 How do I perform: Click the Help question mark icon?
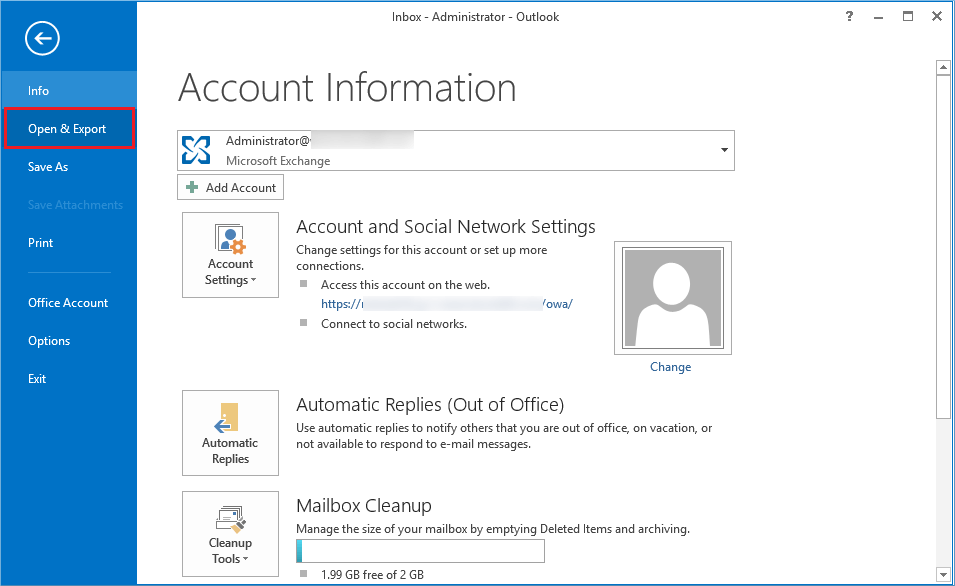[849, 16]
